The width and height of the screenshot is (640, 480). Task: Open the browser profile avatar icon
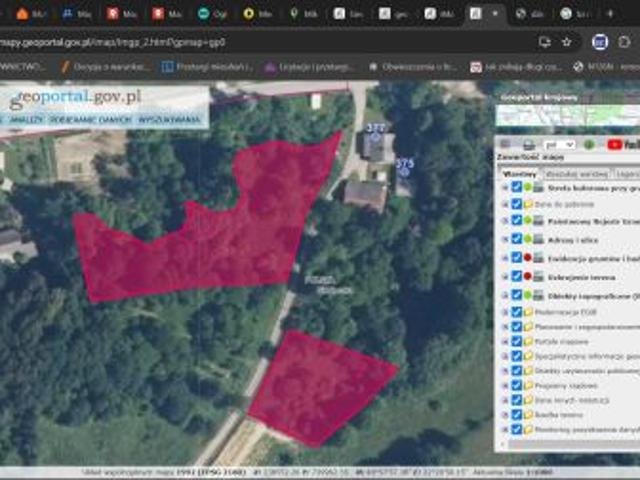[x=599, y=42]
